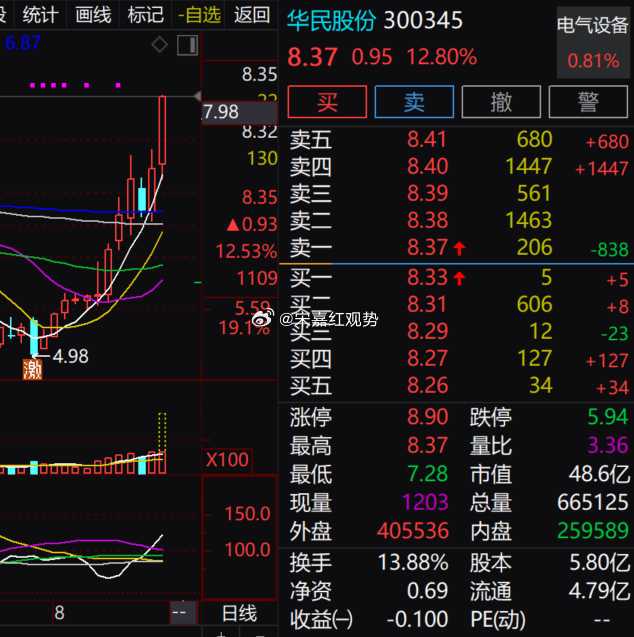
Task: Click the 换手 value 13.88%
Action: pyautogui.click(x=413, y=563)
